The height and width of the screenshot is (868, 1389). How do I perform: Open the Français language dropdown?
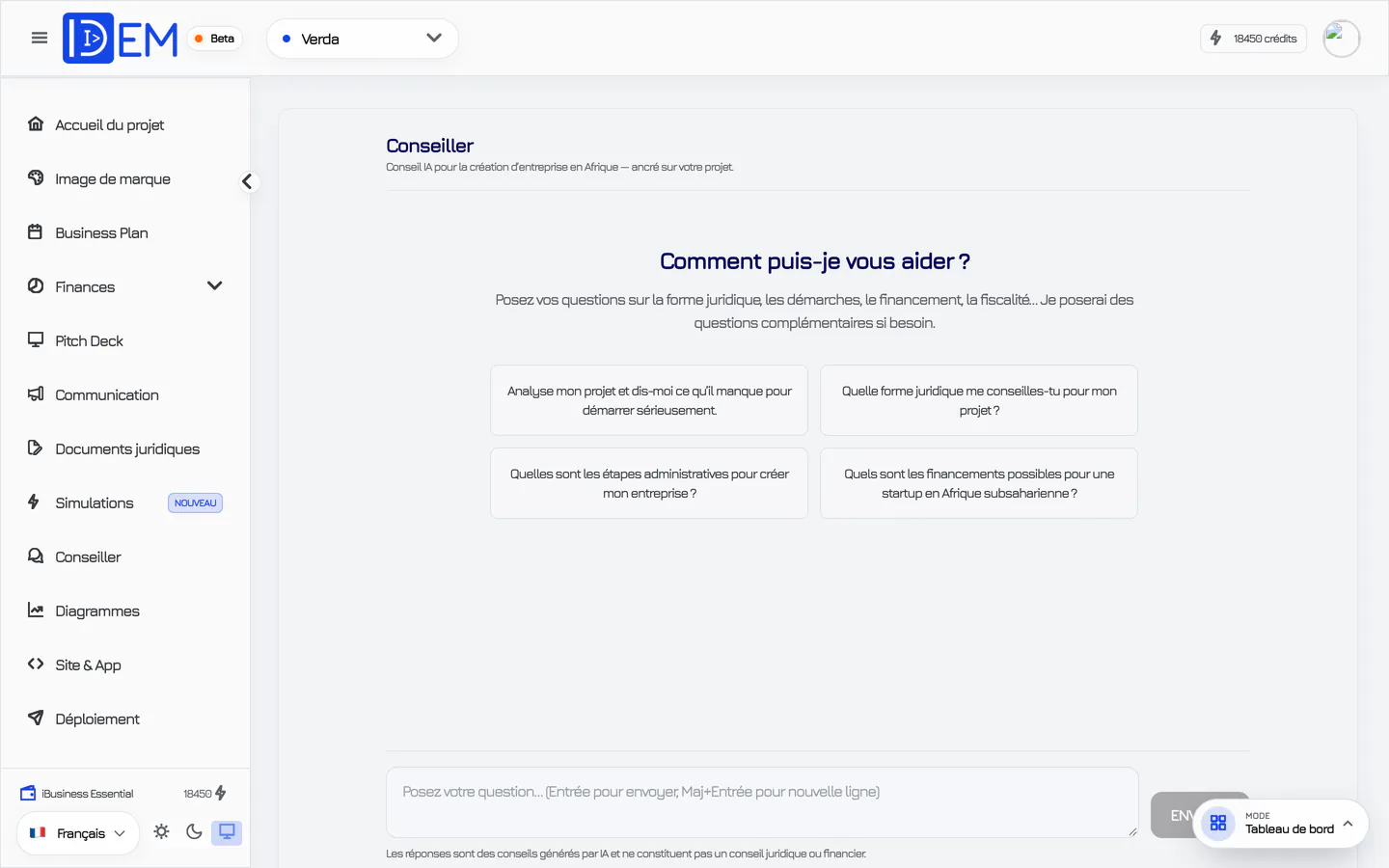(78, 833)
